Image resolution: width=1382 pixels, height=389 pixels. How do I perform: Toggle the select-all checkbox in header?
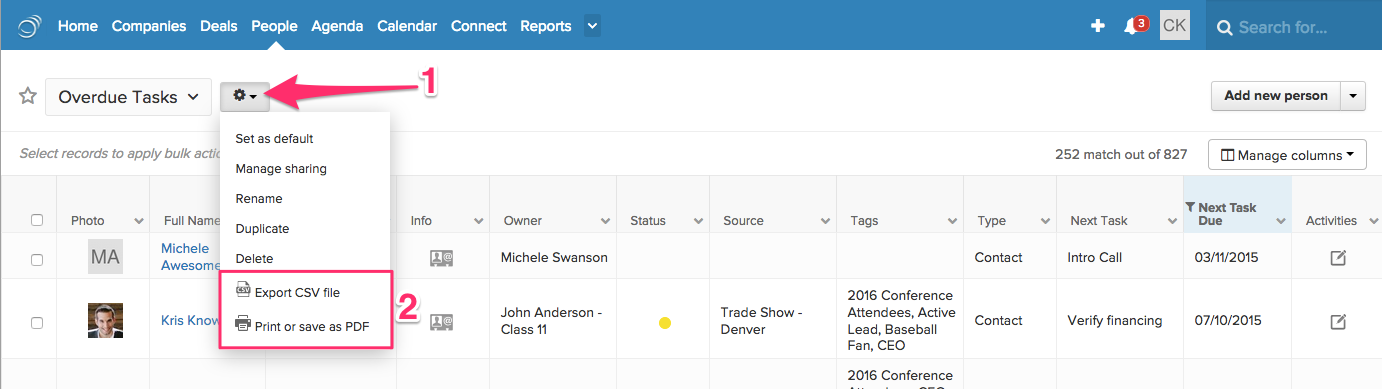pos(37,220)
